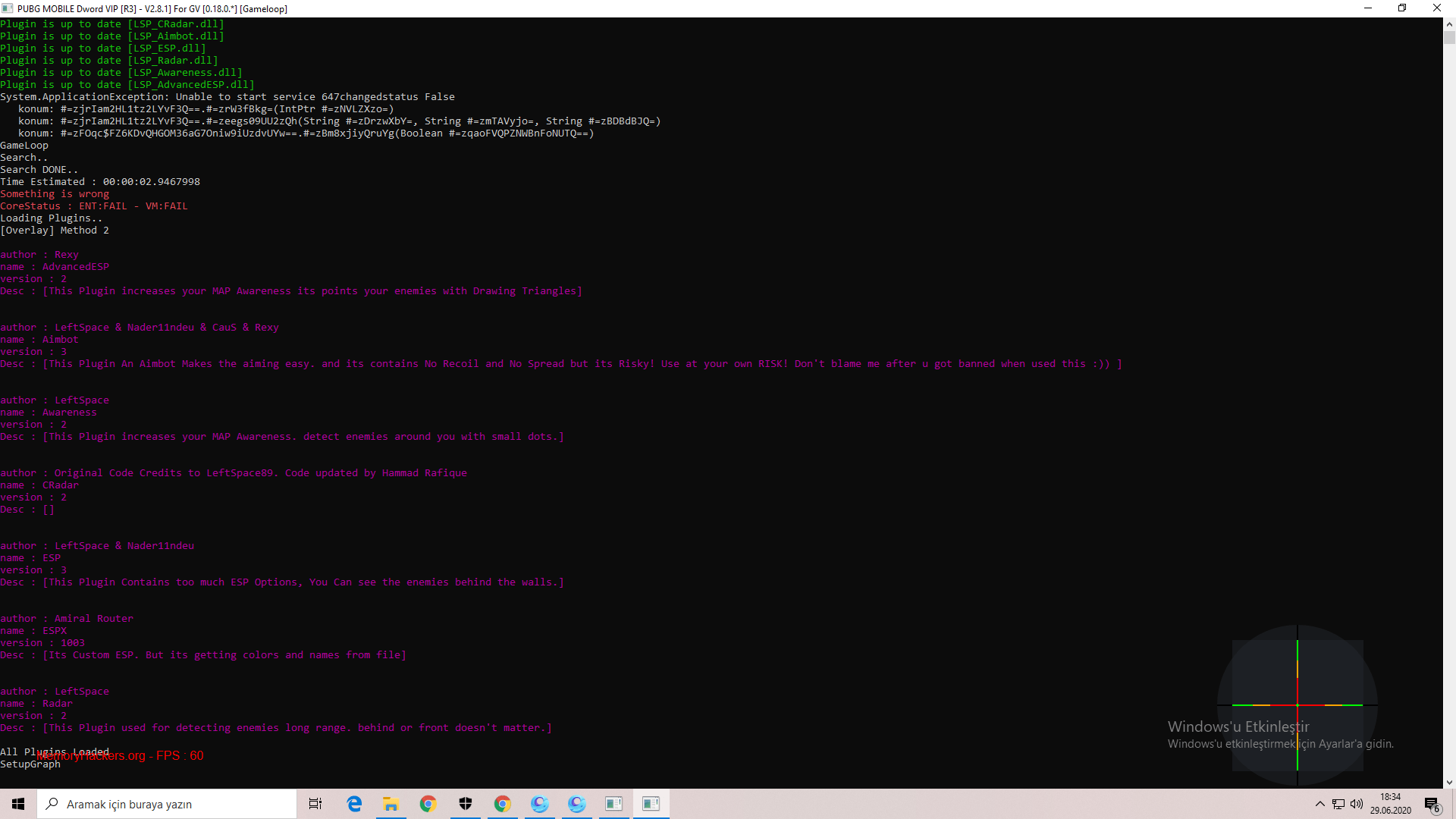Click the 'name : Aimbot' line
The width and height of the screenshot is (1456, 819).
[39, 340]
